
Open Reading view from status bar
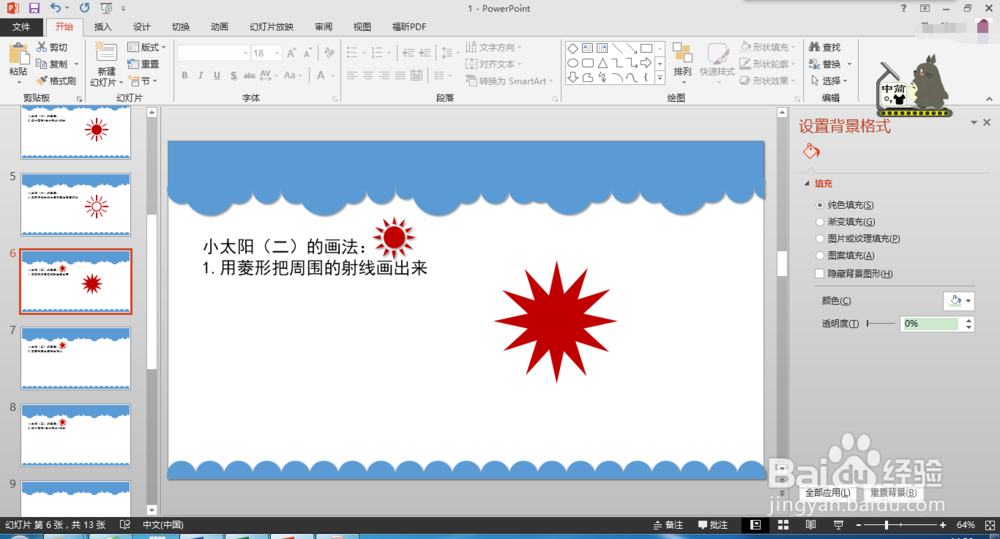pos(811,525)
